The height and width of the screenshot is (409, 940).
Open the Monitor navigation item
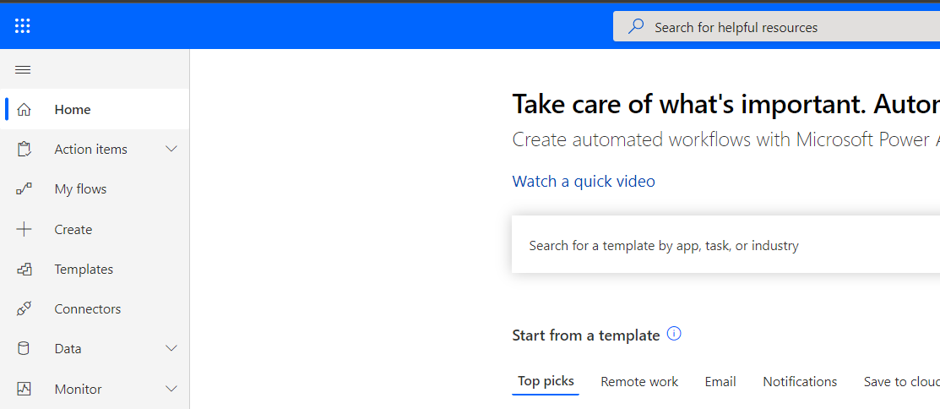click(95, 389)
